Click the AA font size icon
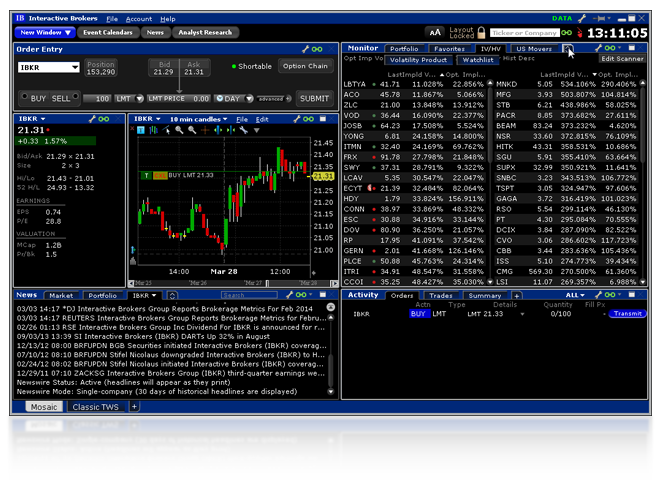 coord(435,33)
